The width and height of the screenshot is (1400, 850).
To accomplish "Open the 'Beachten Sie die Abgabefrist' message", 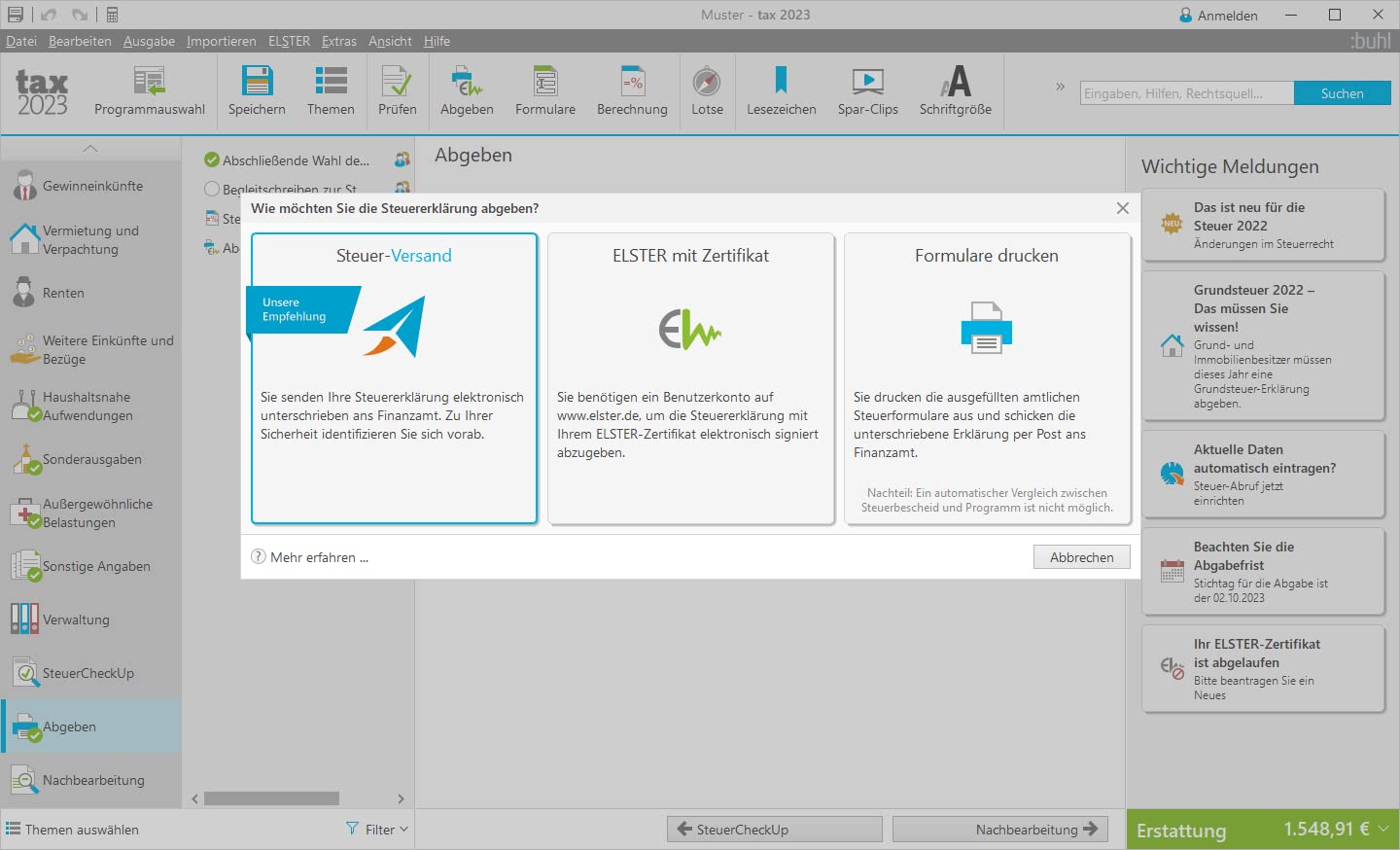I will point(1263,571).
